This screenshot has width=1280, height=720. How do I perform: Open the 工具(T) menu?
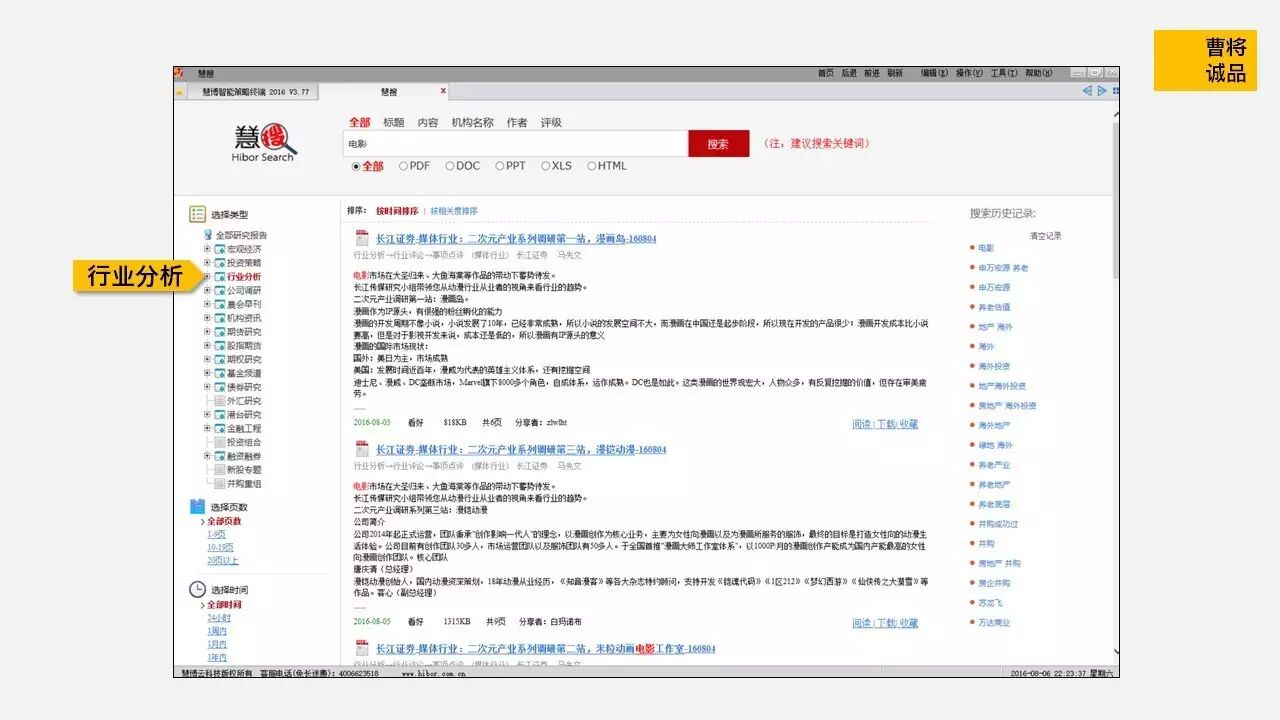pyautogui.click(x=1004, y=73)
